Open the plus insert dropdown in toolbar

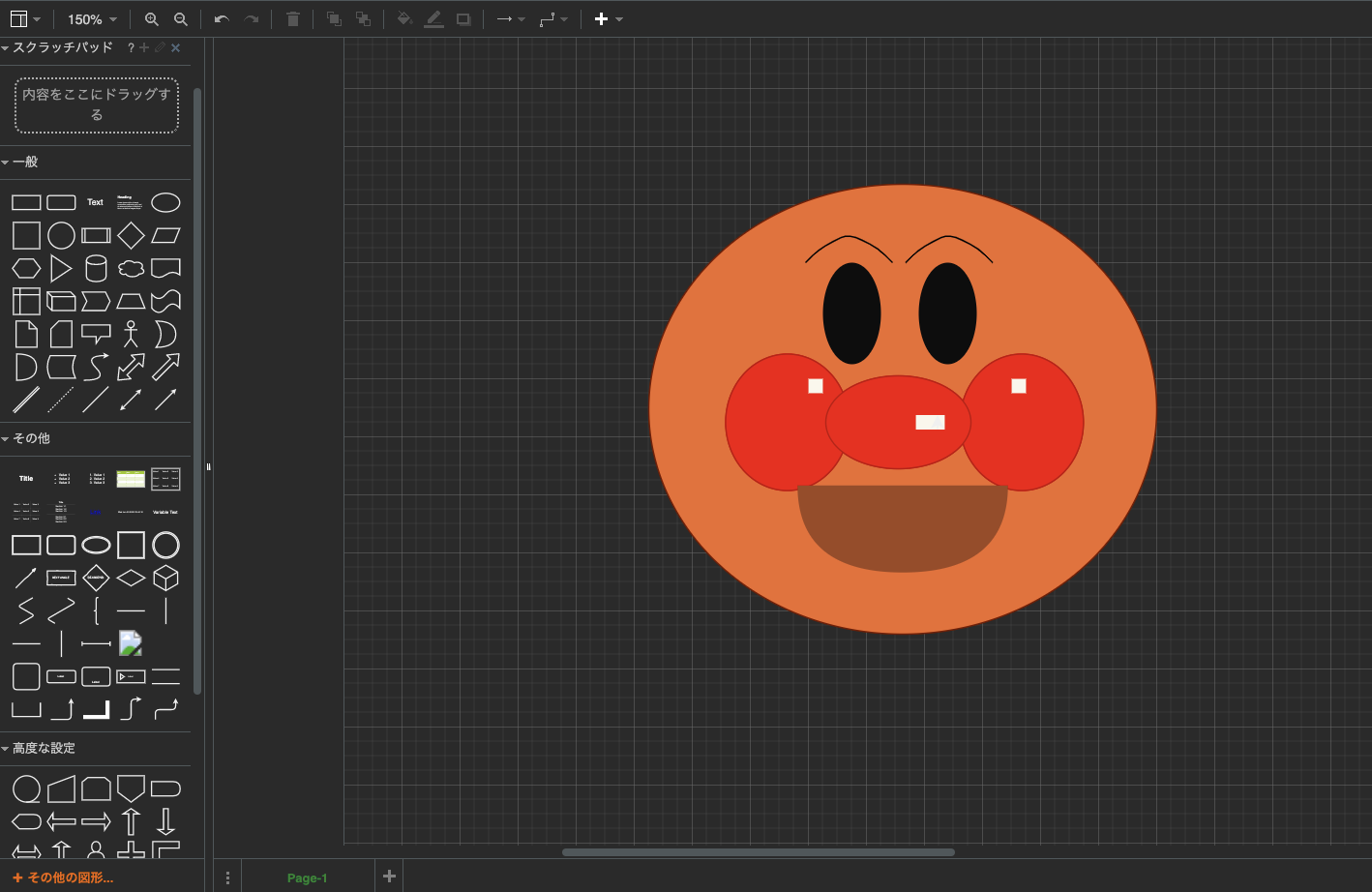tap(608, 19)
